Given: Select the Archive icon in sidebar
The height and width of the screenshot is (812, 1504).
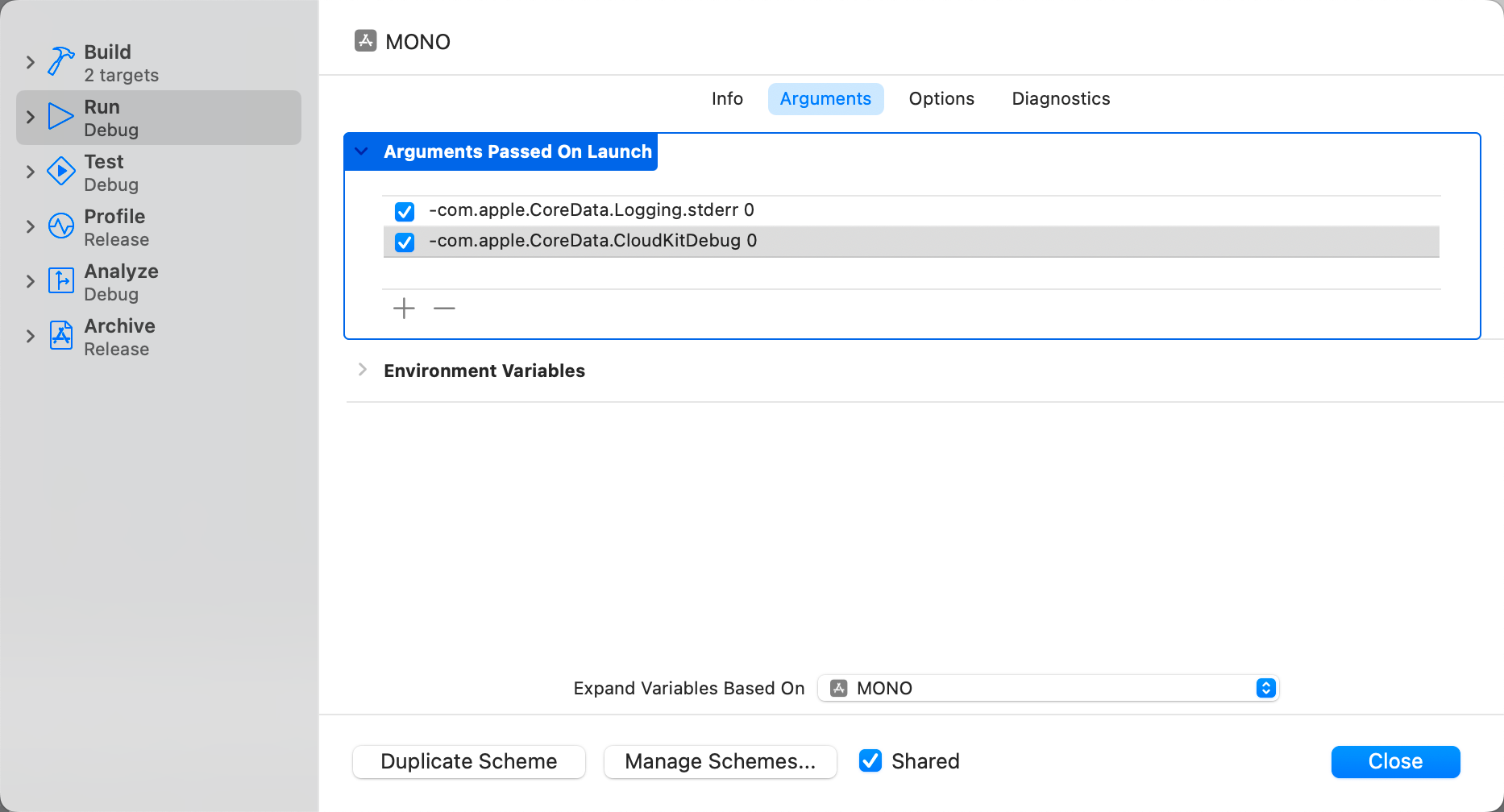Looking at the screenshot, I should (60, 336).
